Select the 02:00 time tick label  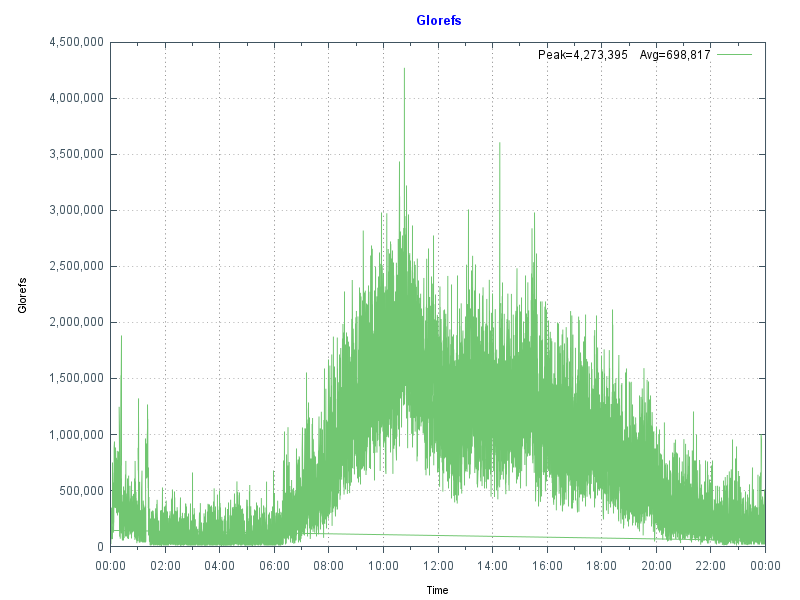[165, 565]
